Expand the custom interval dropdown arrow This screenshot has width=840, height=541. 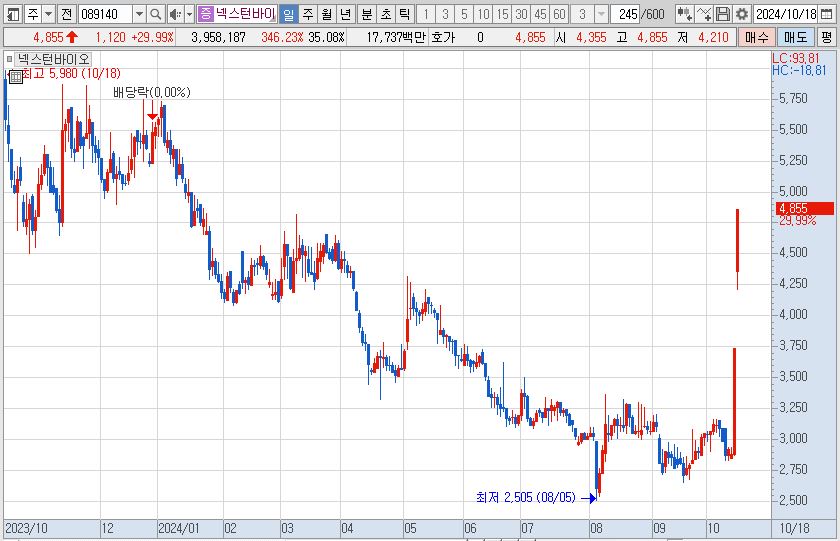(x=602, y=14)
